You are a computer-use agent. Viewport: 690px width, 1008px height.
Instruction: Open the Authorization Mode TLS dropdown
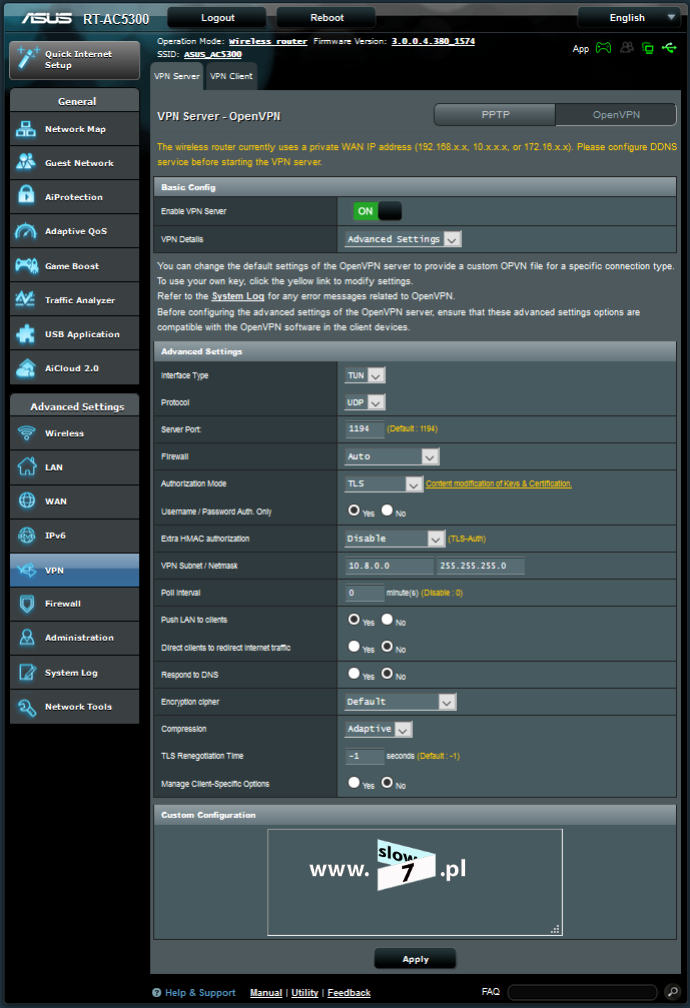click(x=384, y=483)
